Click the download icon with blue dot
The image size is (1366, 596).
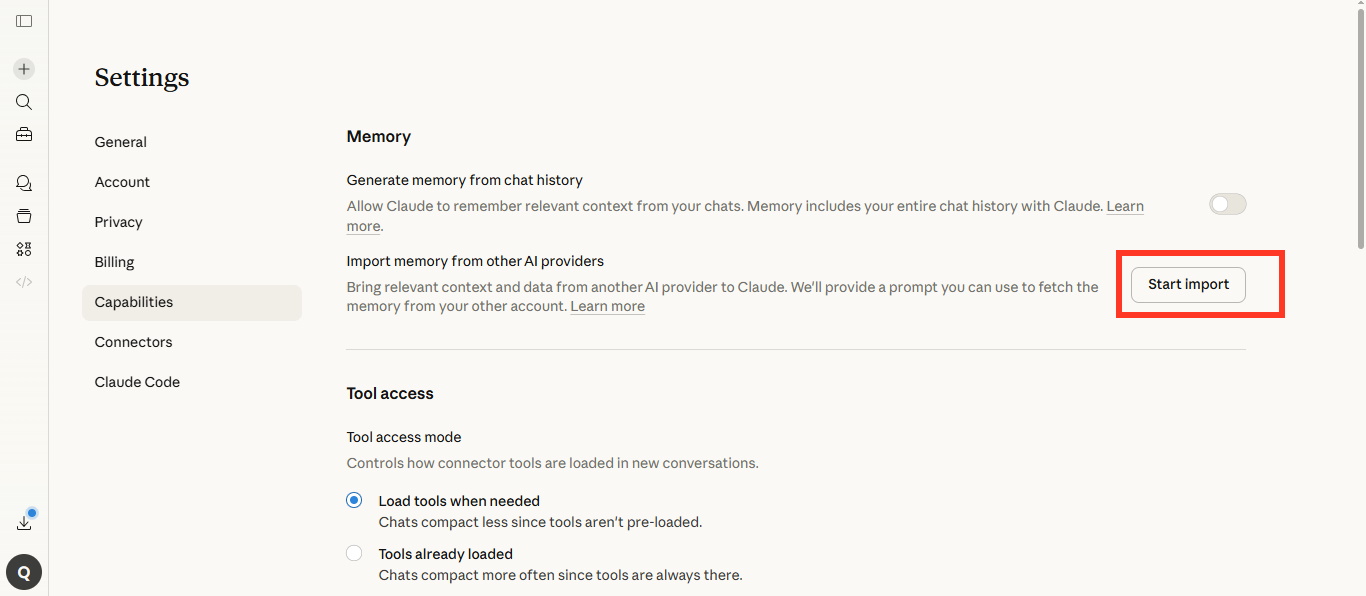click(x=25, y=523)
